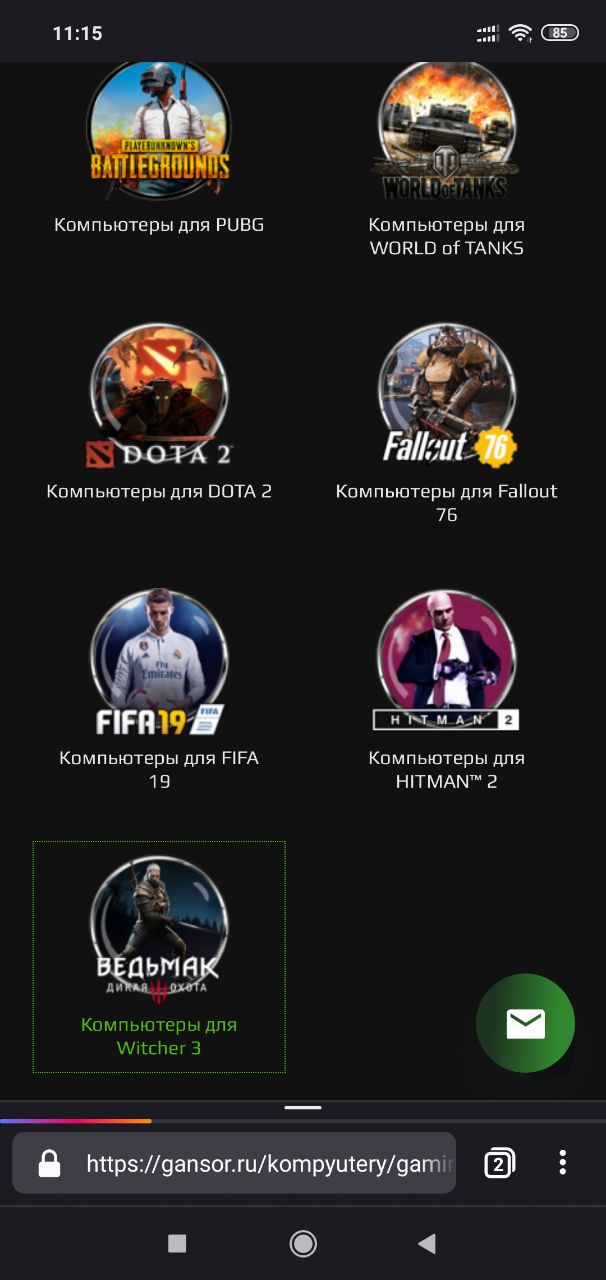Screen dimensions: 606x1280
Task: Open the browser three-dot menu
Action: pyautogui.click(x=562, y=1162)
